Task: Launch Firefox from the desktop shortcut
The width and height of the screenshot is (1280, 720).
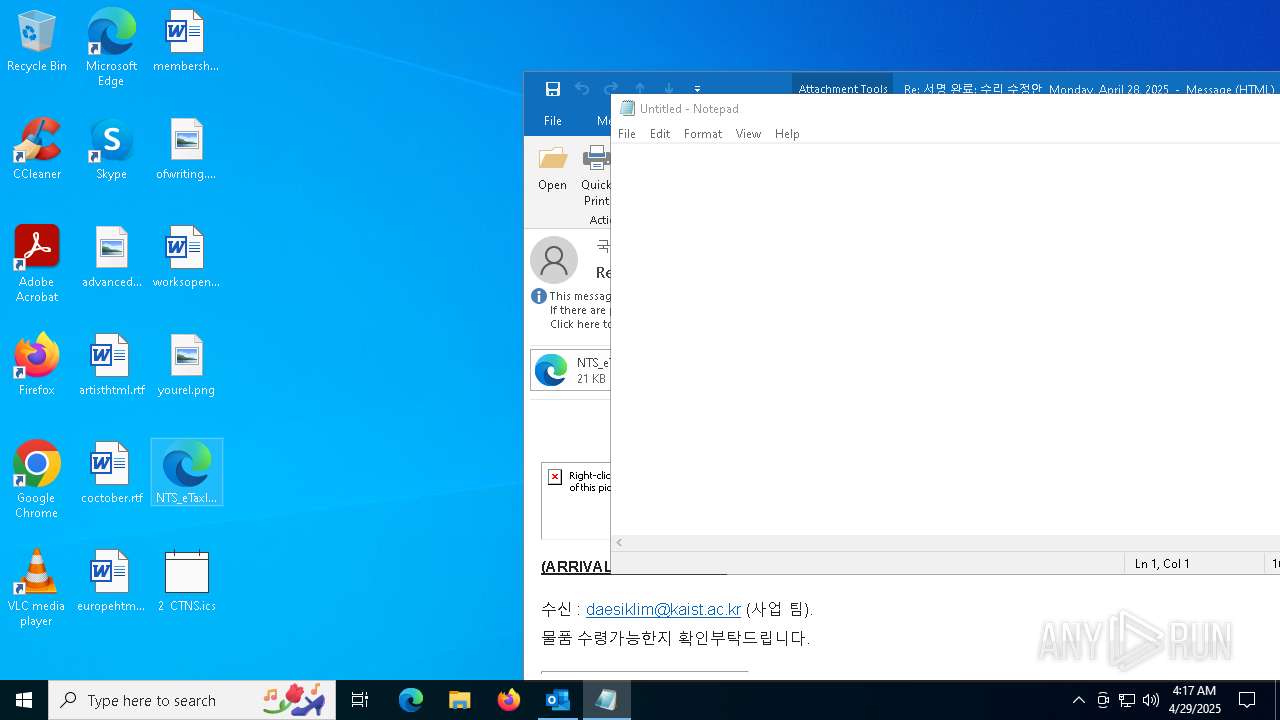Action: (37, 366)
